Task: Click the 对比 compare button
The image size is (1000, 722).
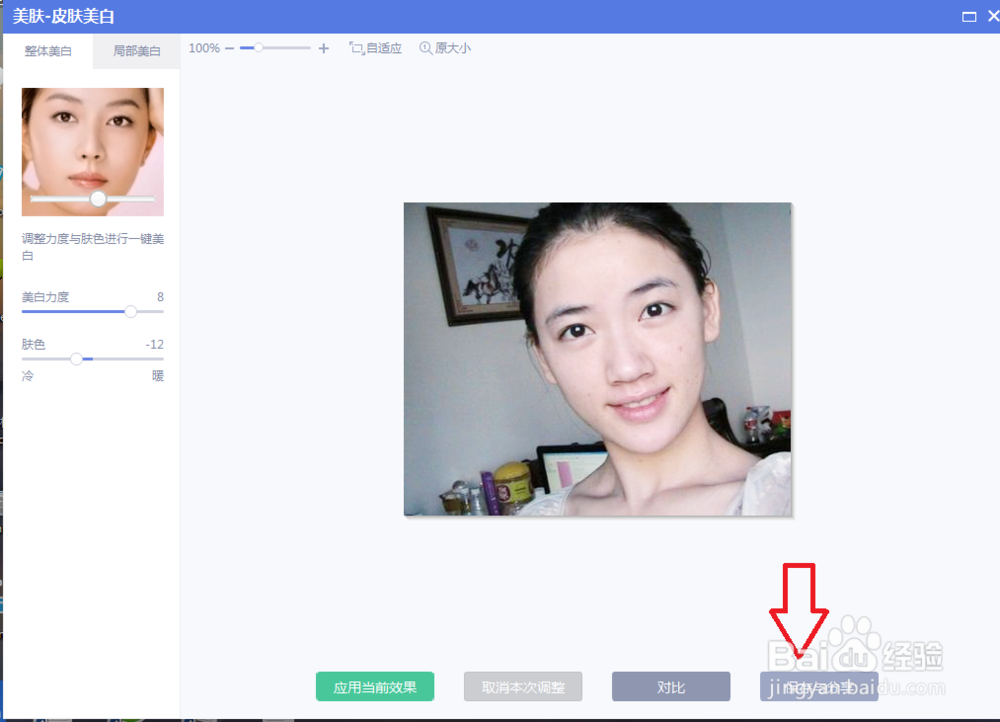Action: (670, 686)
